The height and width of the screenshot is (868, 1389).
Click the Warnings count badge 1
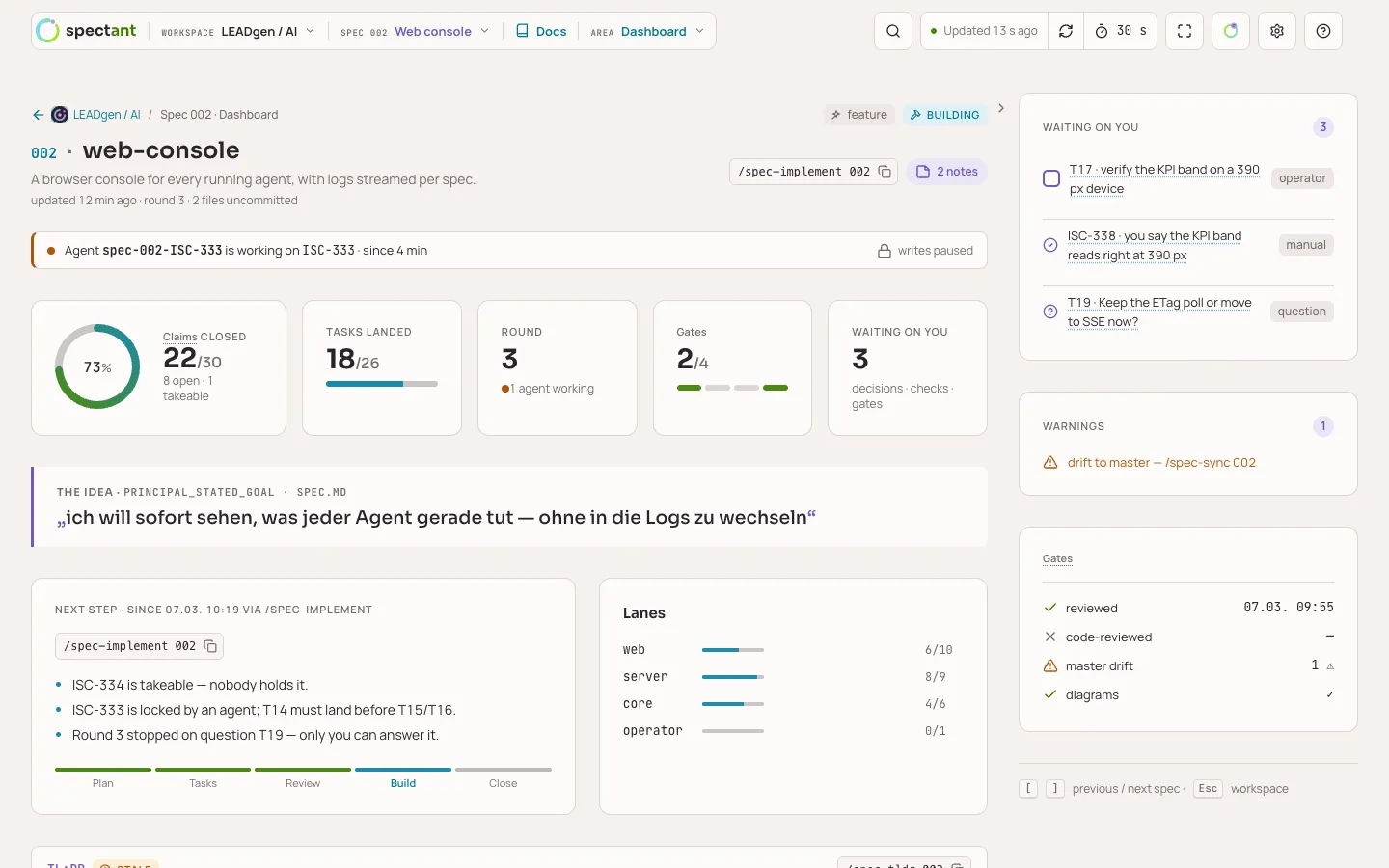(x=1323, y=426)
